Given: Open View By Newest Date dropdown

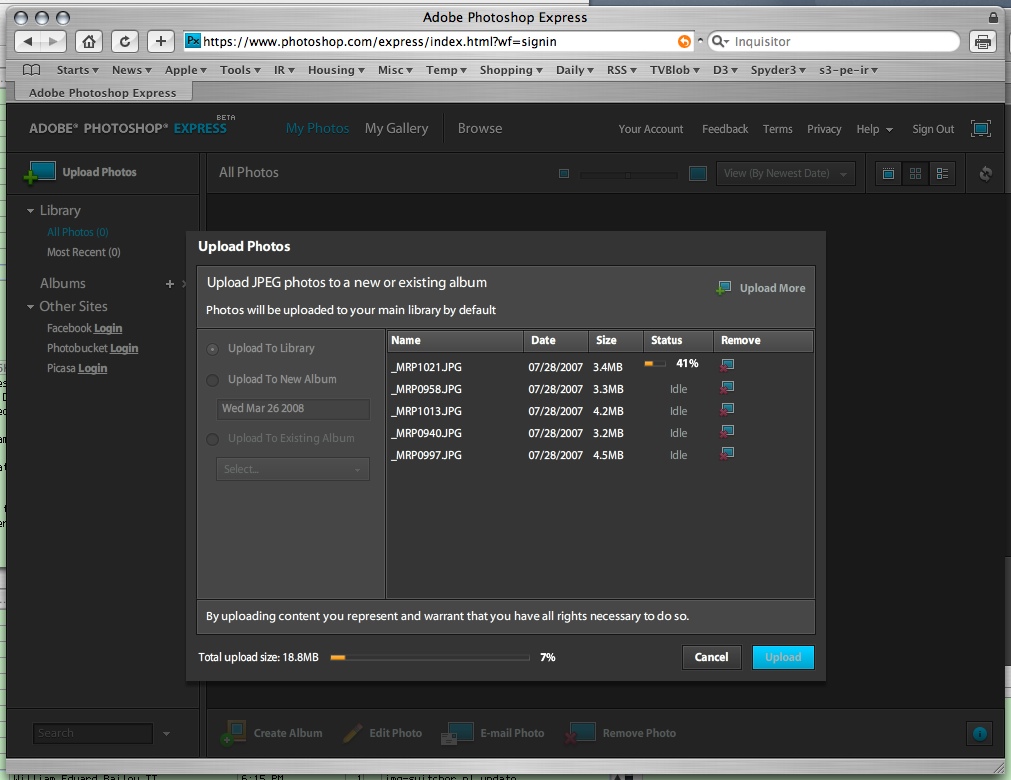Looking at the screenshot, I should pyautogui.click(x=785, y=173).
